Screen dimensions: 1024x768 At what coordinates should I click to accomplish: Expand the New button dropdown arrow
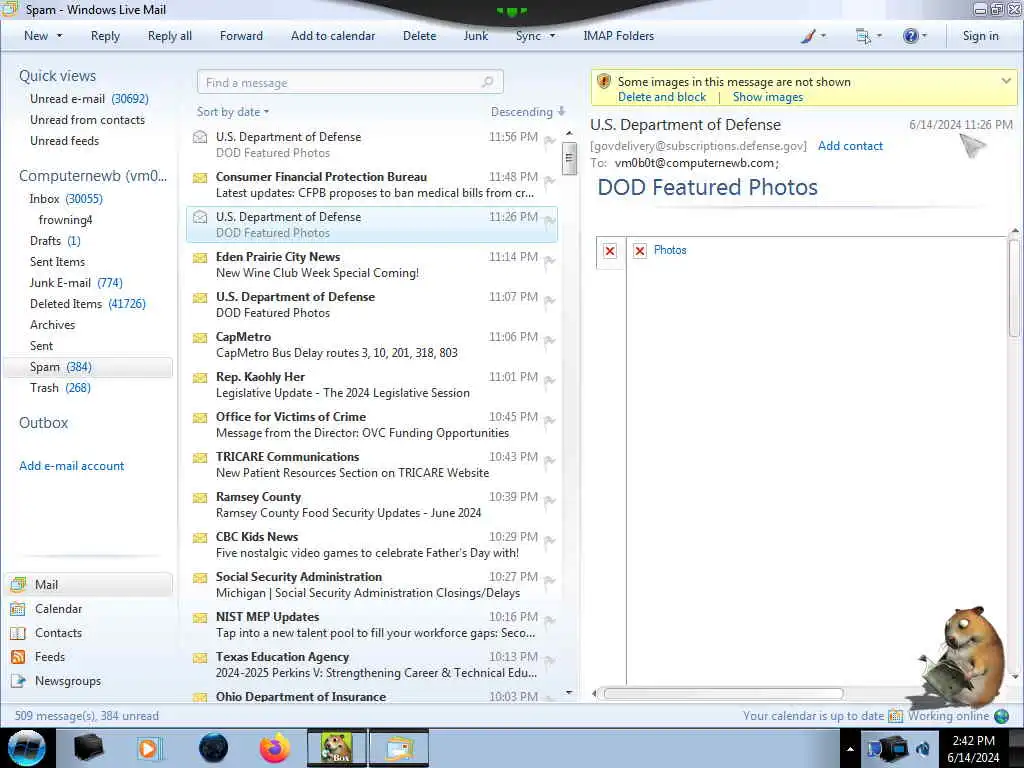[x=59, y=36]
